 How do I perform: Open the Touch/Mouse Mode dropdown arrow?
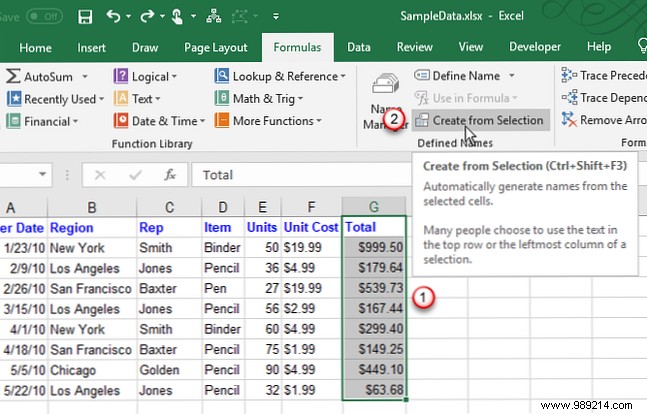[193, 17]
